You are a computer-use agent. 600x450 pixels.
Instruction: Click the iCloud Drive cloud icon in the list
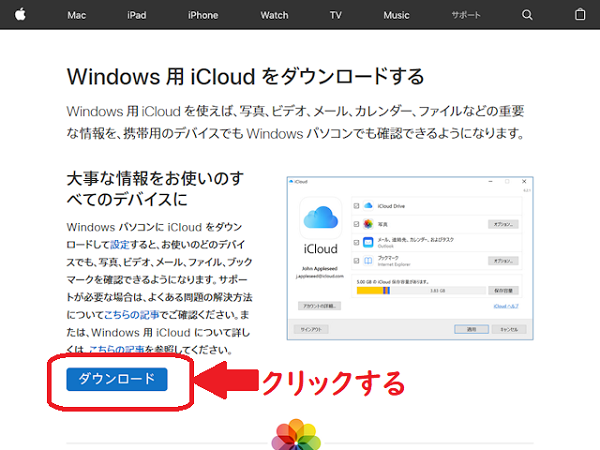(368, 206)
